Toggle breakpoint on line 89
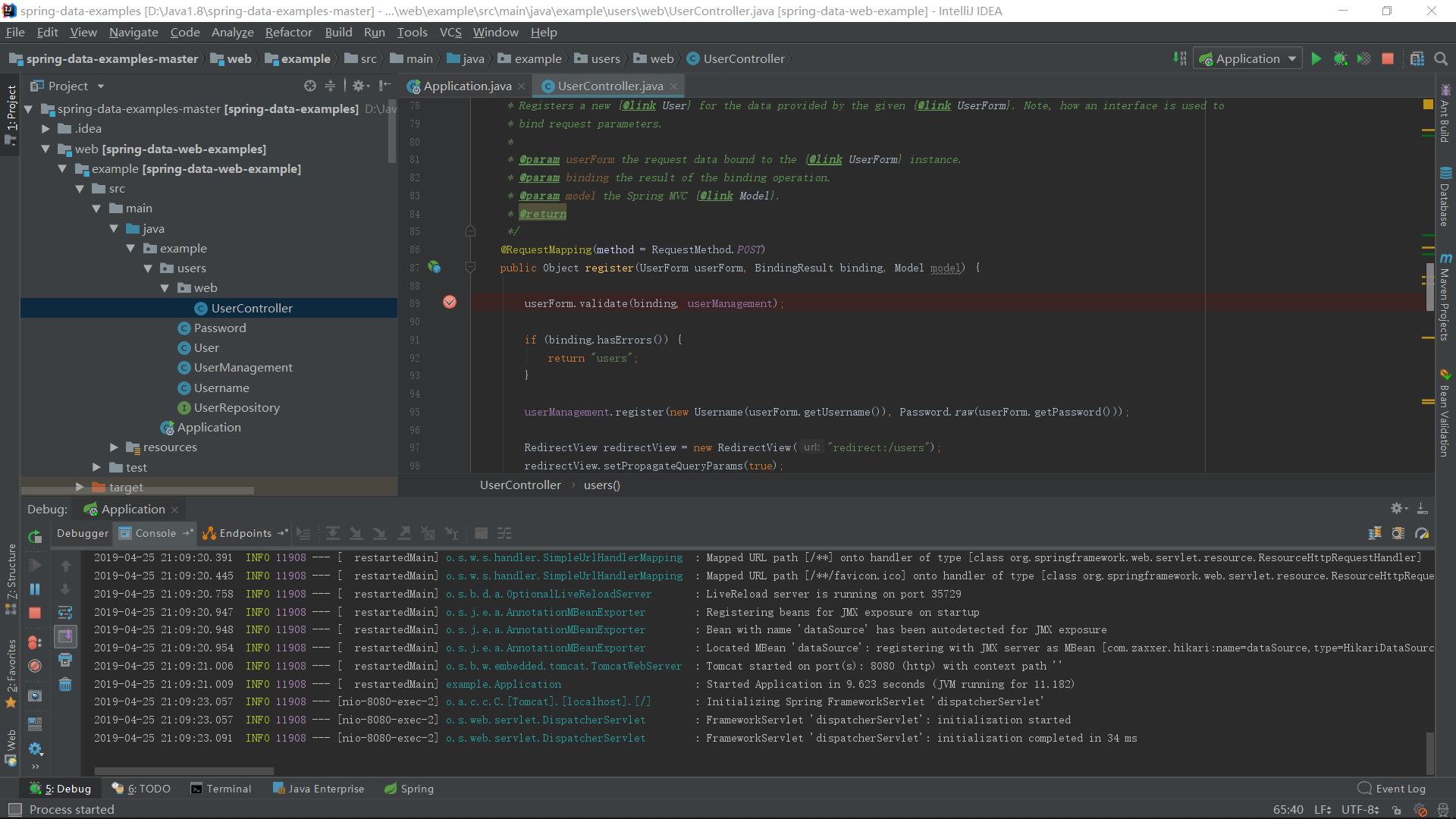 450,303
